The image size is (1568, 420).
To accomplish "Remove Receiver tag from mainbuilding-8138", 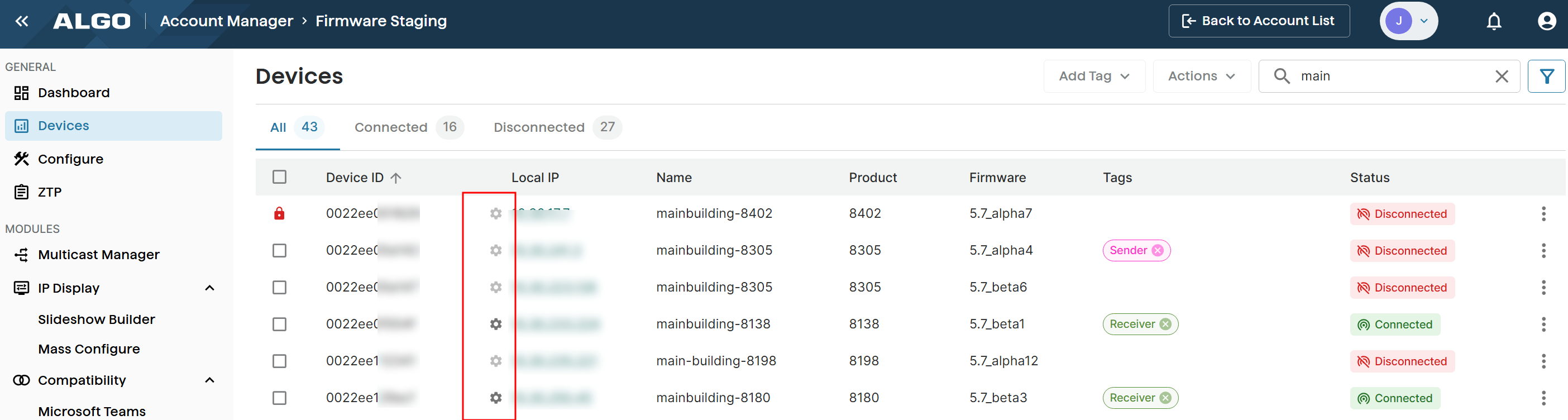I will pyautogui.click(x=1164, y=324).
